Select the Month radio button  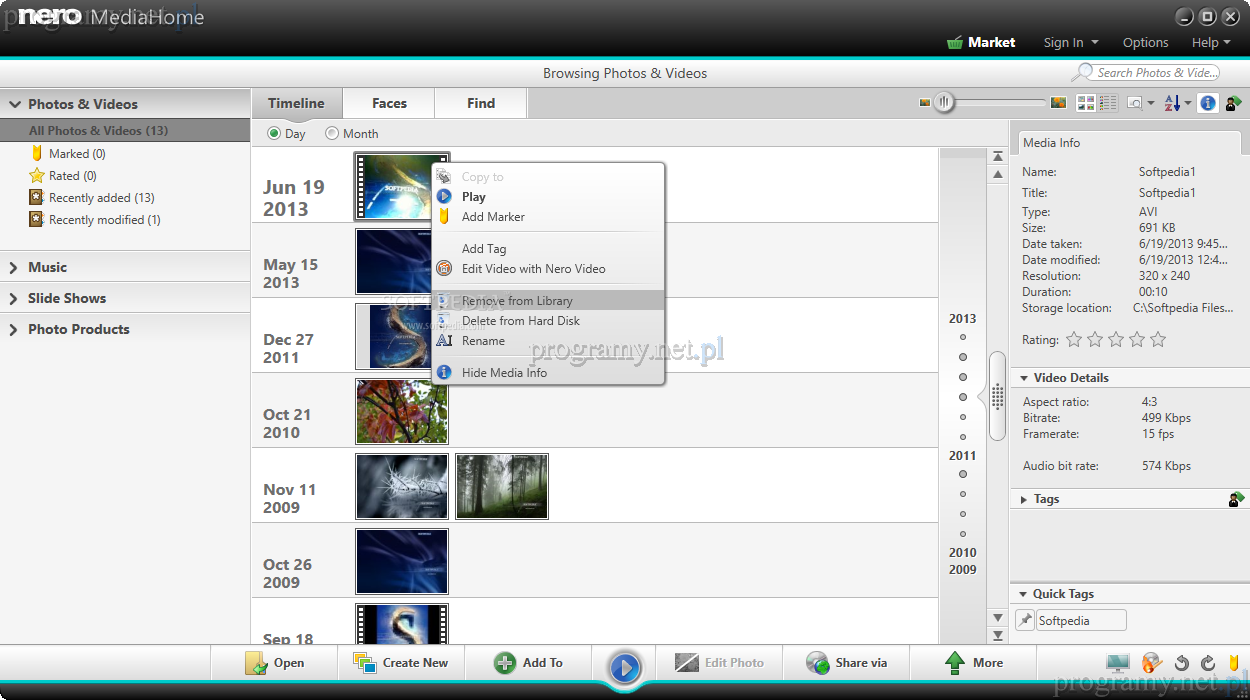[x=332, y=134]
